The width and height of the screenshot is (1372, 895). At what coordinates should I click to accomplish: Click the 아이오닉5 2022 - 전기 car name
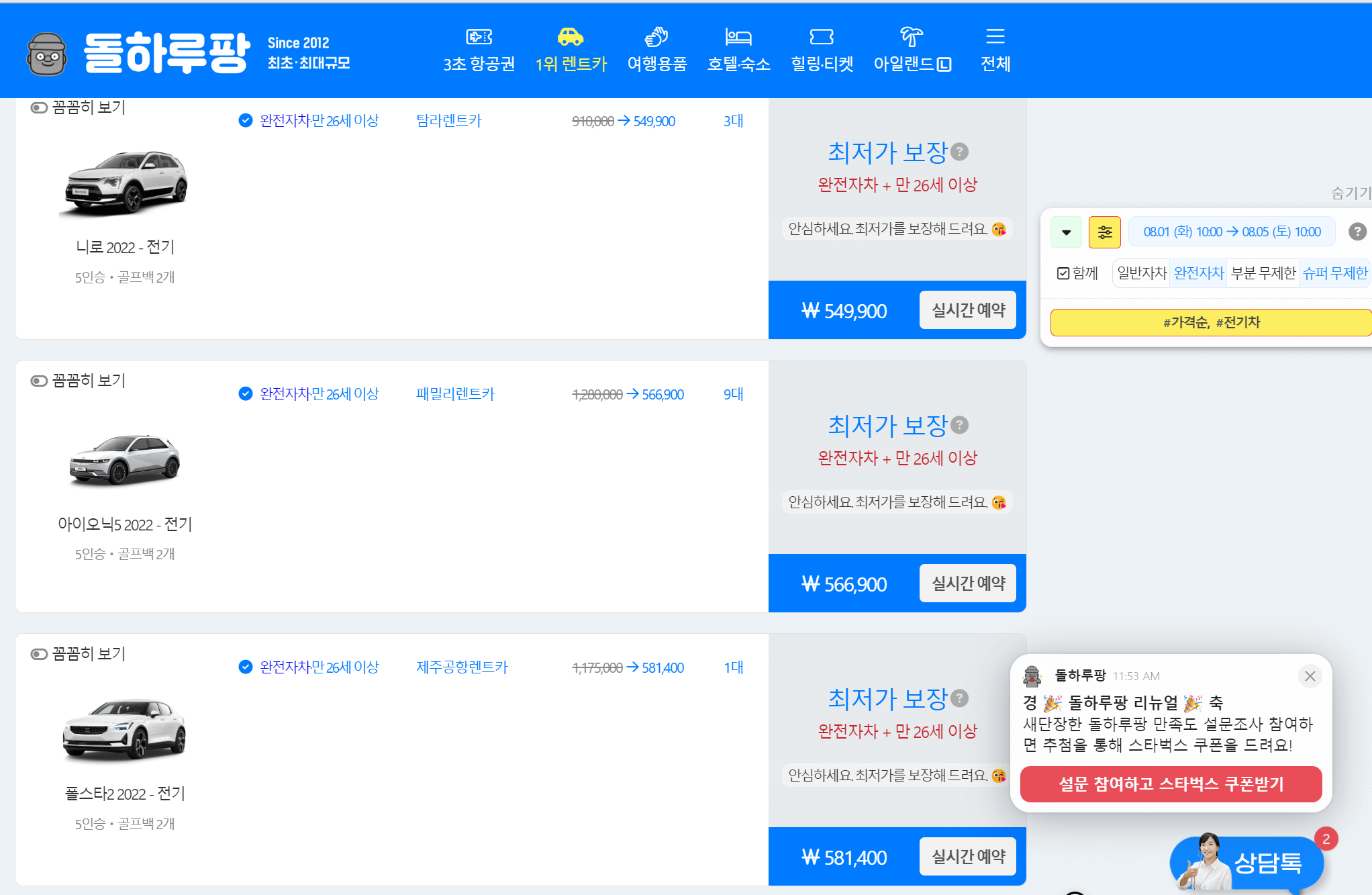tap(125, 524)
